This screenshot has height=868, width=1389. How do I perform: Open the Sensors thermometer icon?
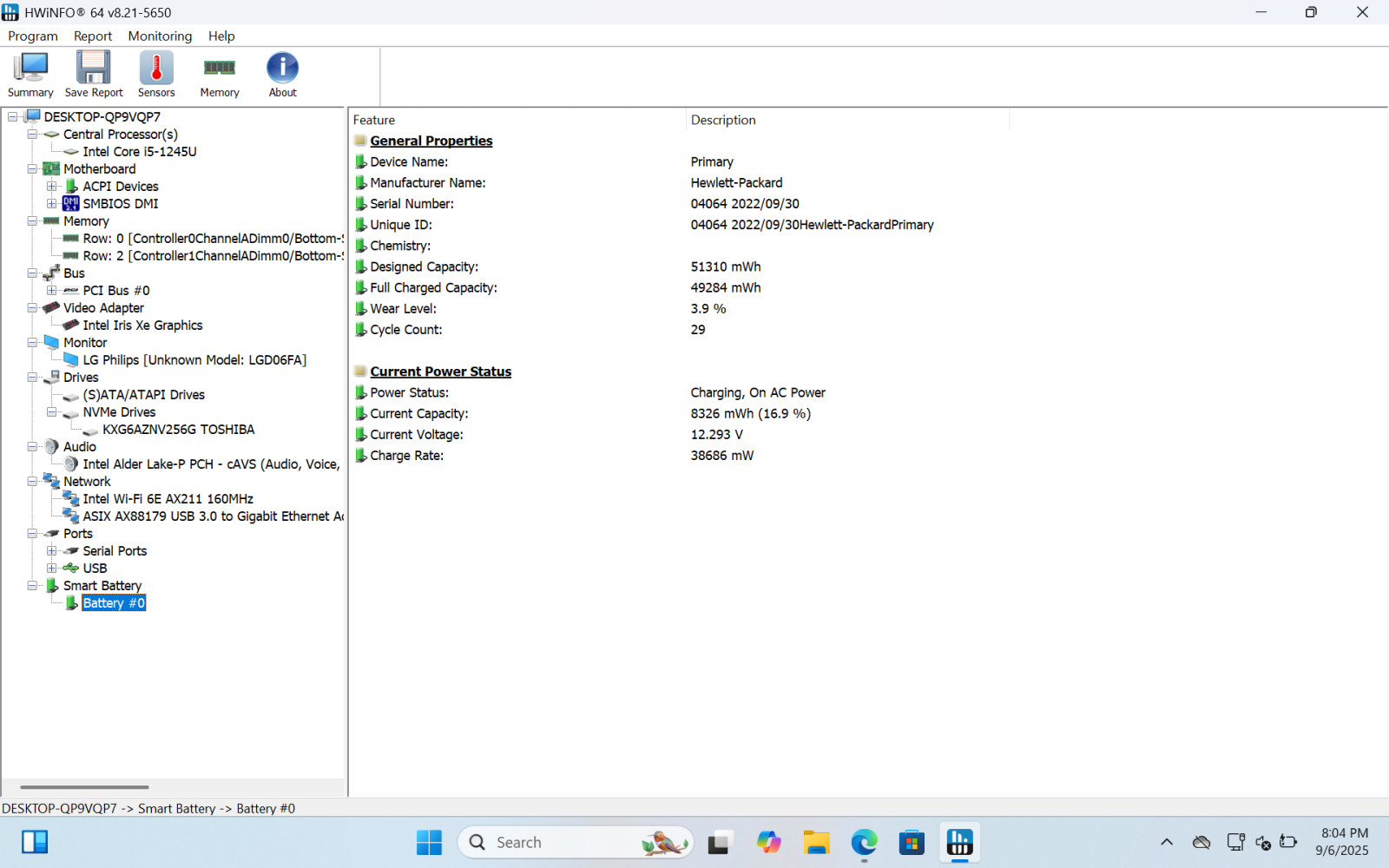click(x=156, y=75)
